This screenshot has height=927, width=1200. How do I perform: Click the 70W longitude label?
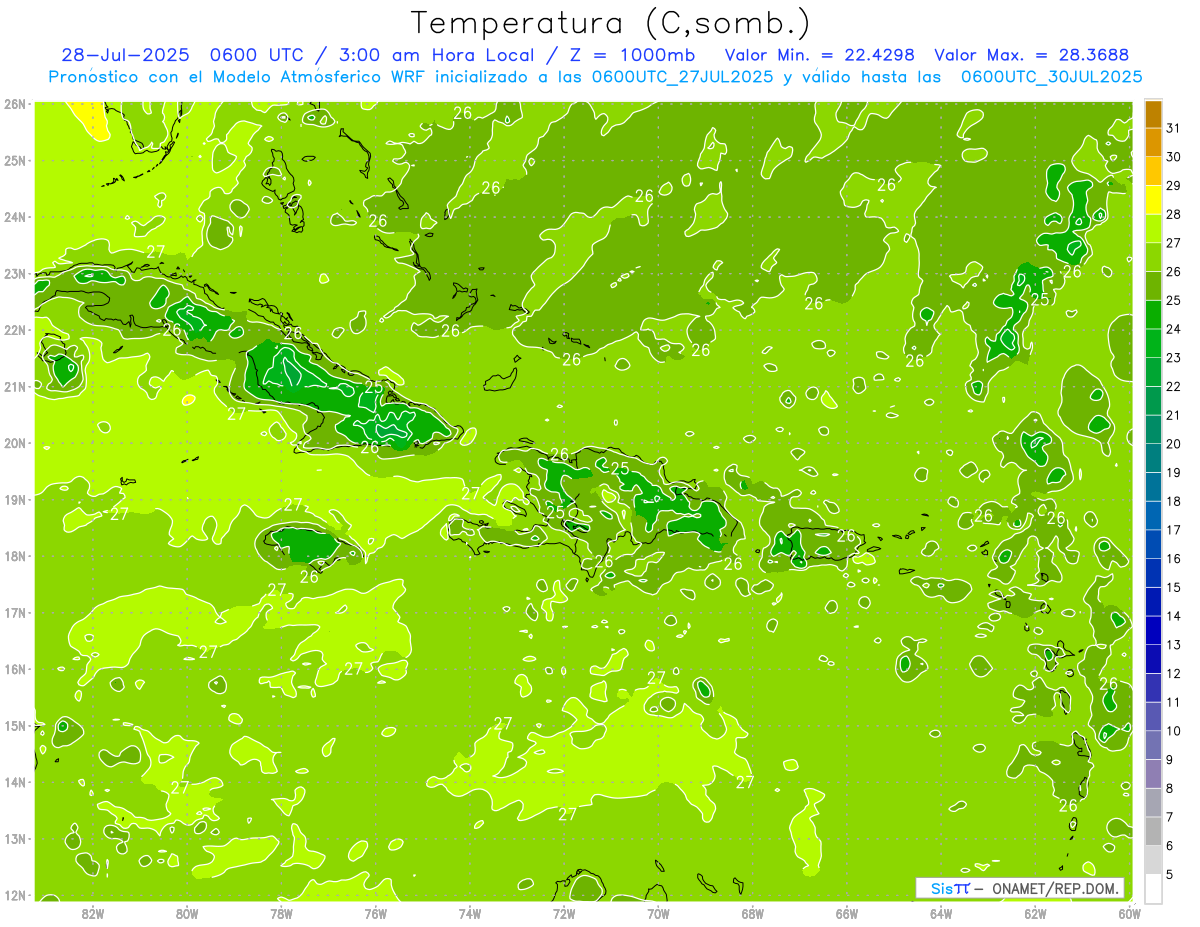tap(658, 913)
